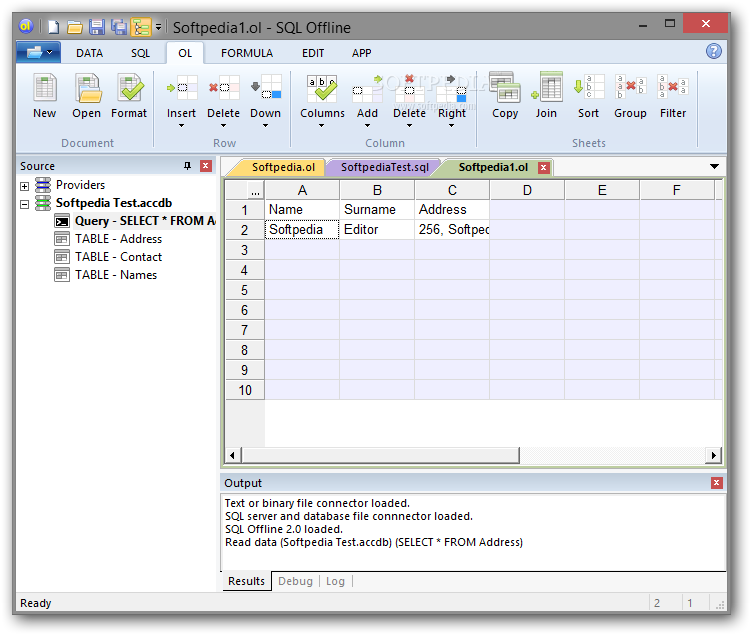Click the Copy sheets icon
This screenshot has height=635, width=751.
505,87
